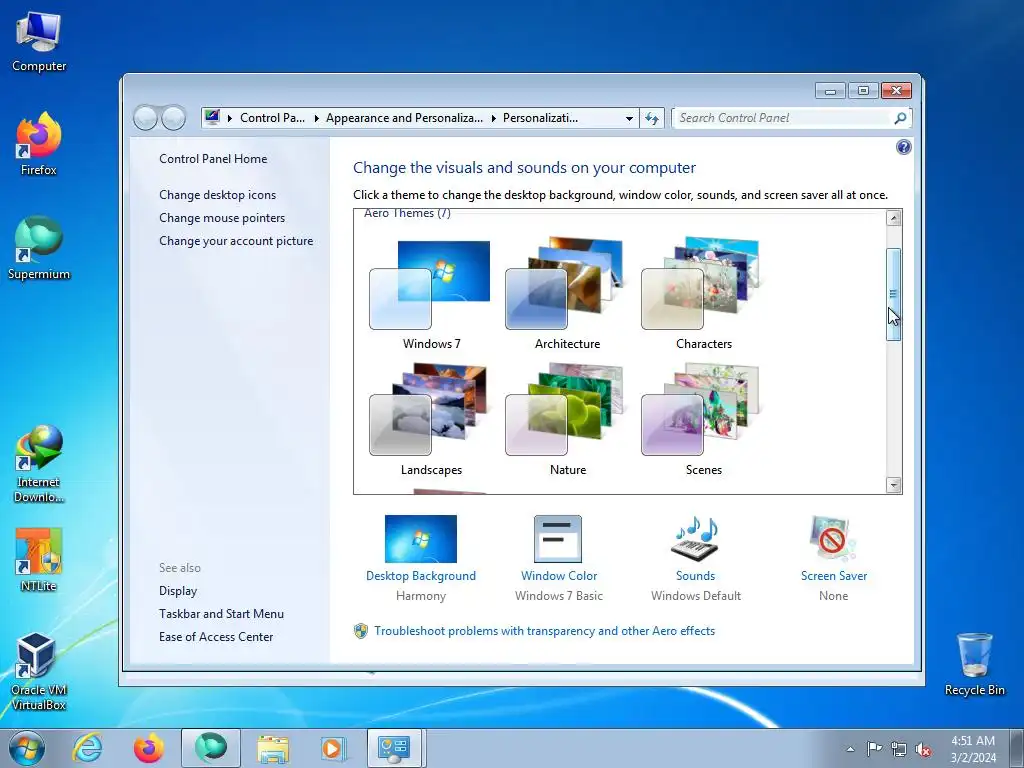Click theme list scrollbar up arrow

coord(894,217)
